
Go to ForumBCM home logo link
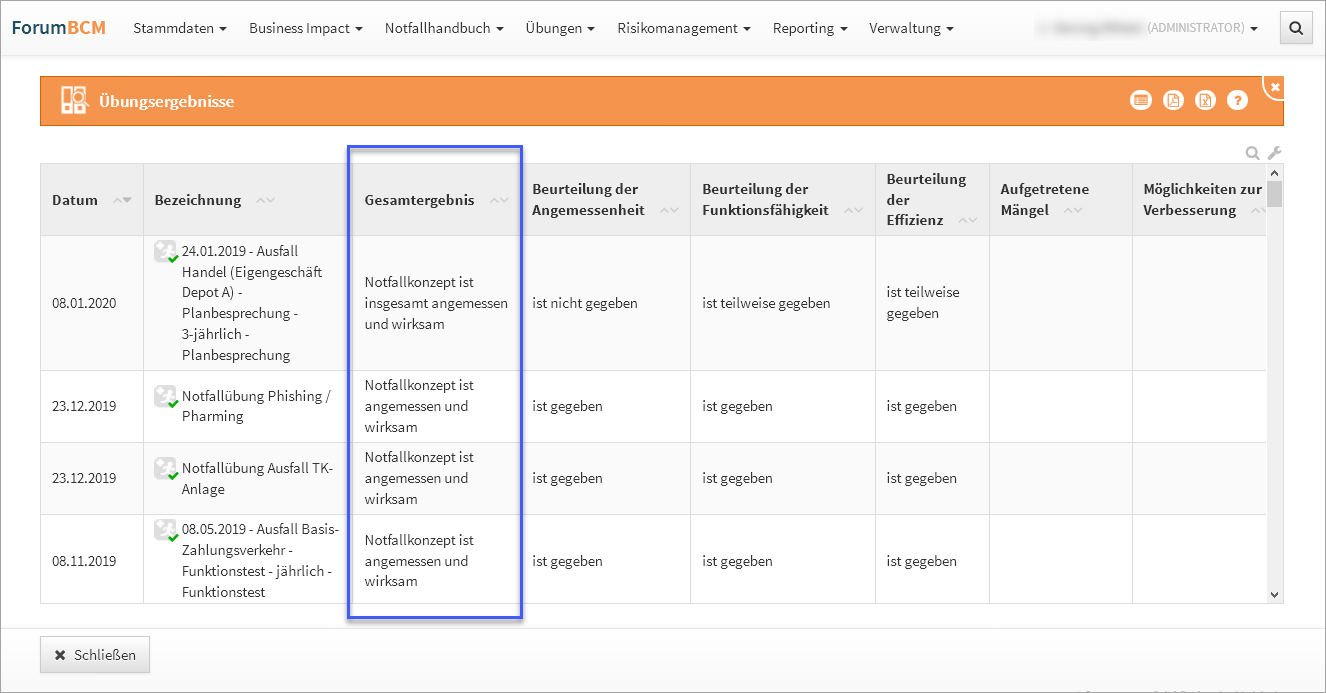[58, 27]
